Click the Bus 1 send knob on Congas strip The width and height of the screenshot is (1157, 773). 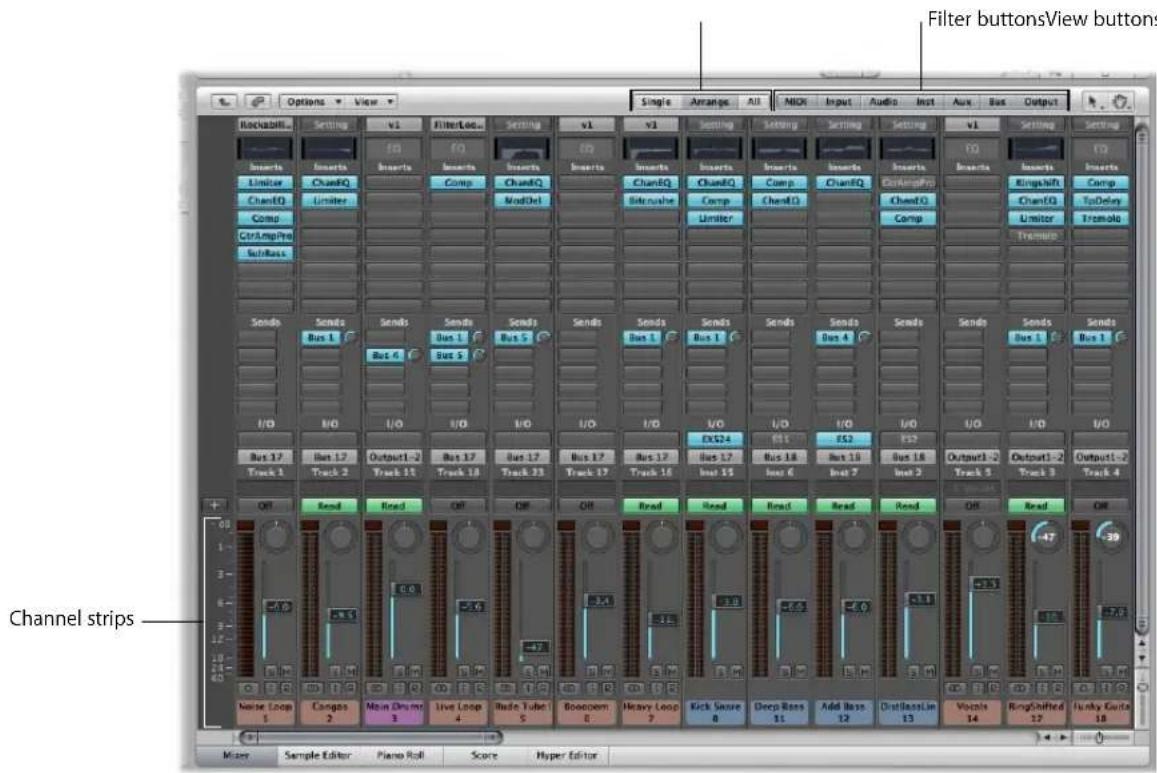click(x=351, y=337)
